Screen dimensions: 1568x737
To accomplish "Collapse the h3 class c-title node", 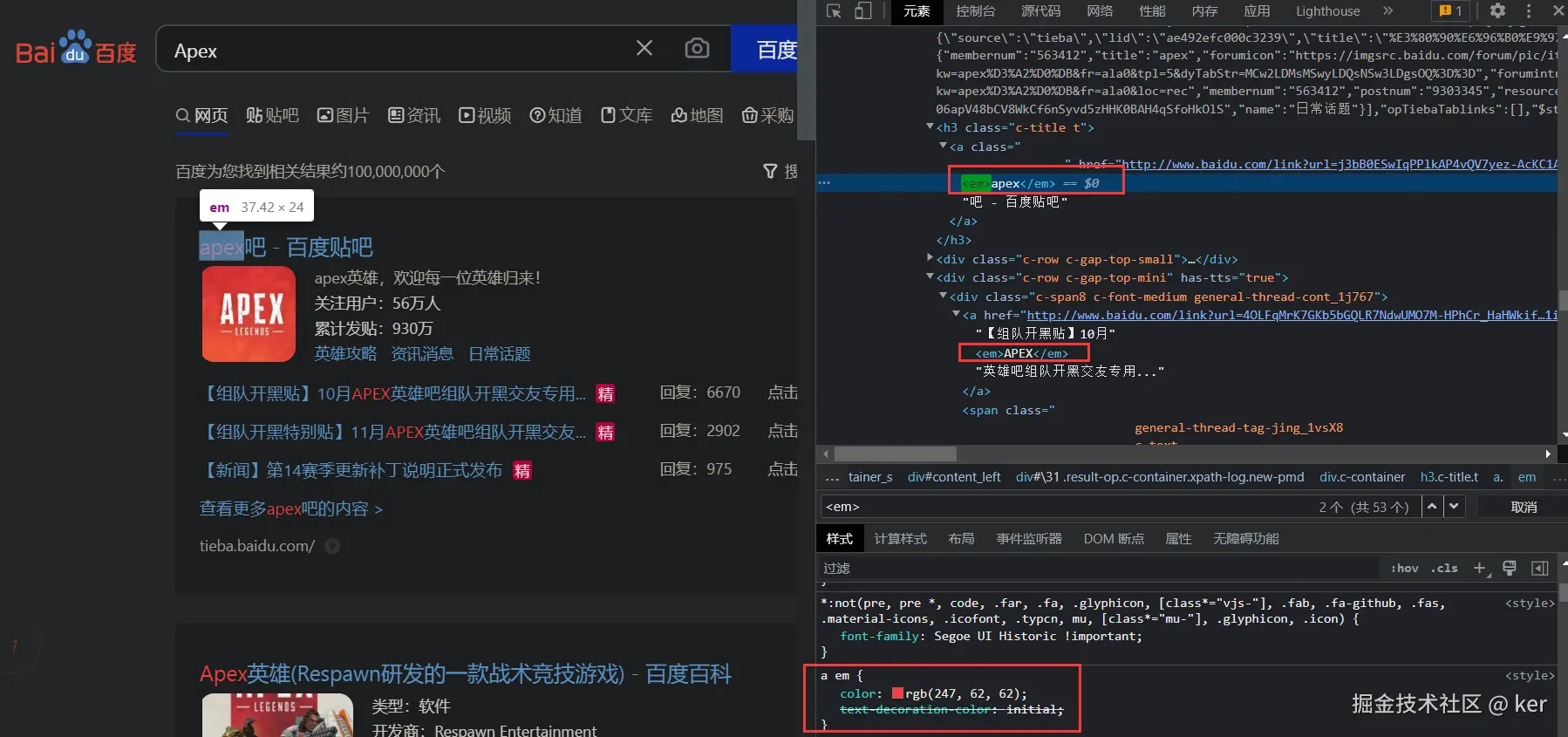I will pos(930,127).
